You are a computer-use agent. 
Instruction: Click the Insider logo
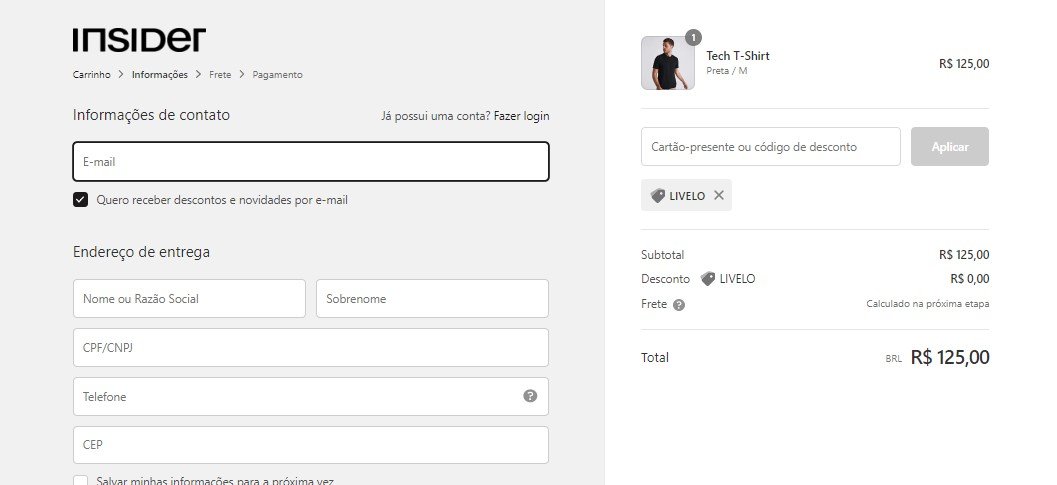coord(139,40)
